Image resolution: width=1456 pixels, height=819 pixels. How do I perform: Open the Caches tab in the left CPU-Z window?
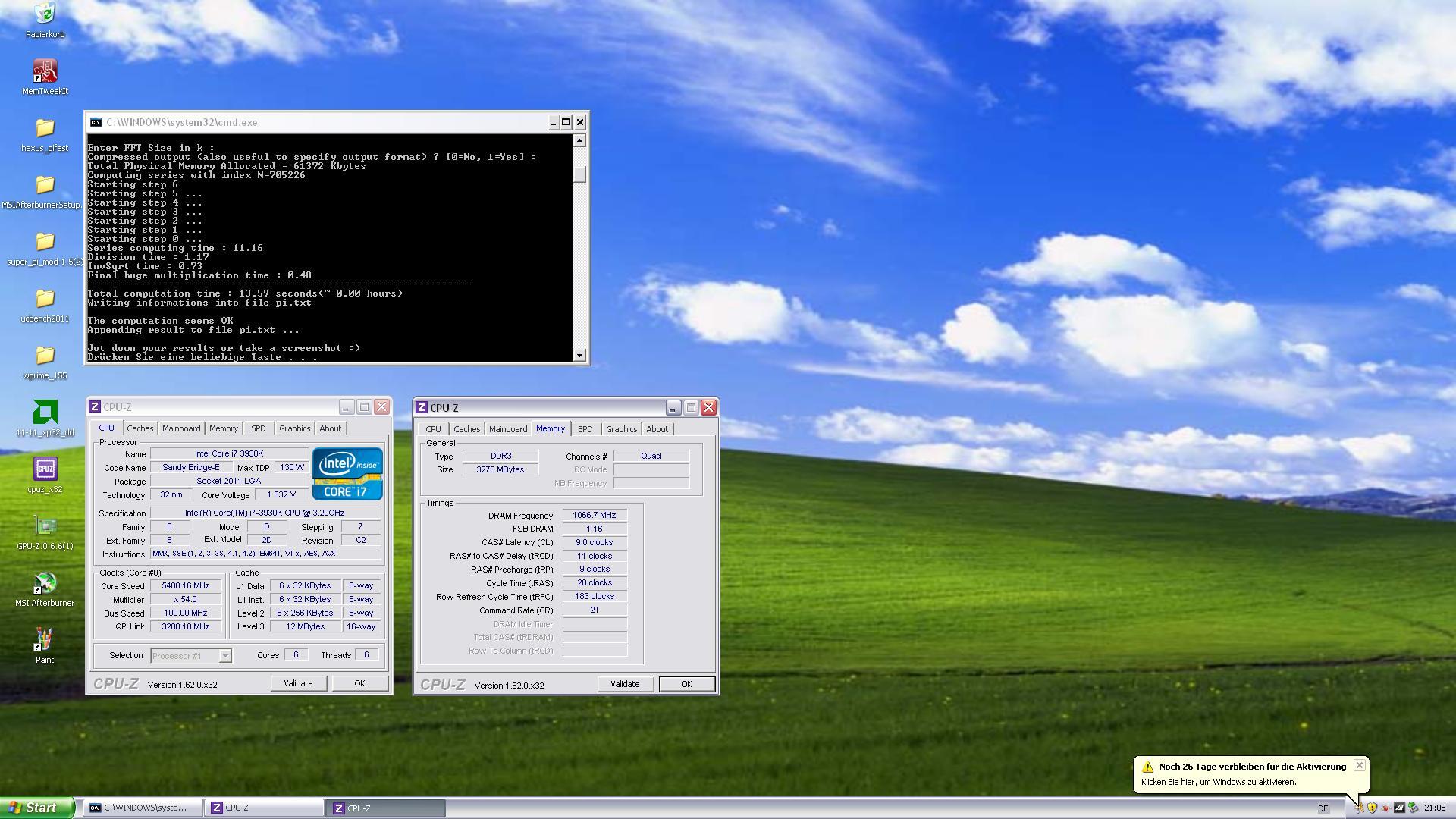tap(140, 428)
